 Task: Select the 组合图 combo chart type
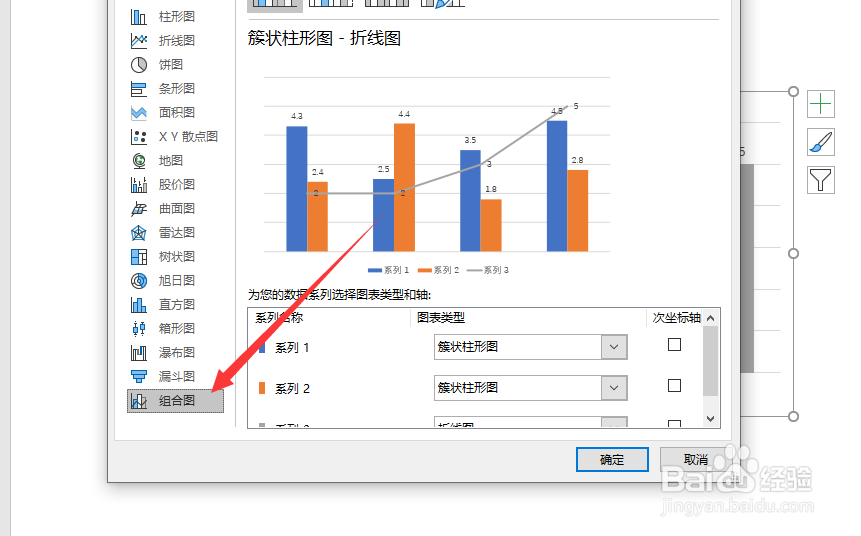175,401
